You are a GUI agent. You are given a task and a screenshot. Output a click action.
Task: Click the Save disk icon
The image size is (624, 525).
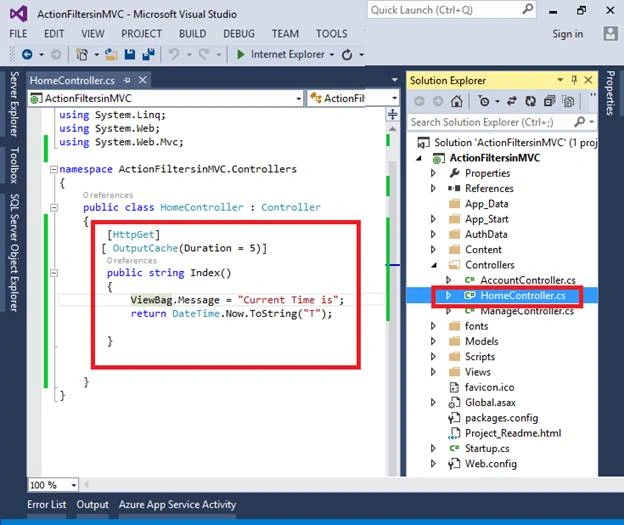point(130,54)
